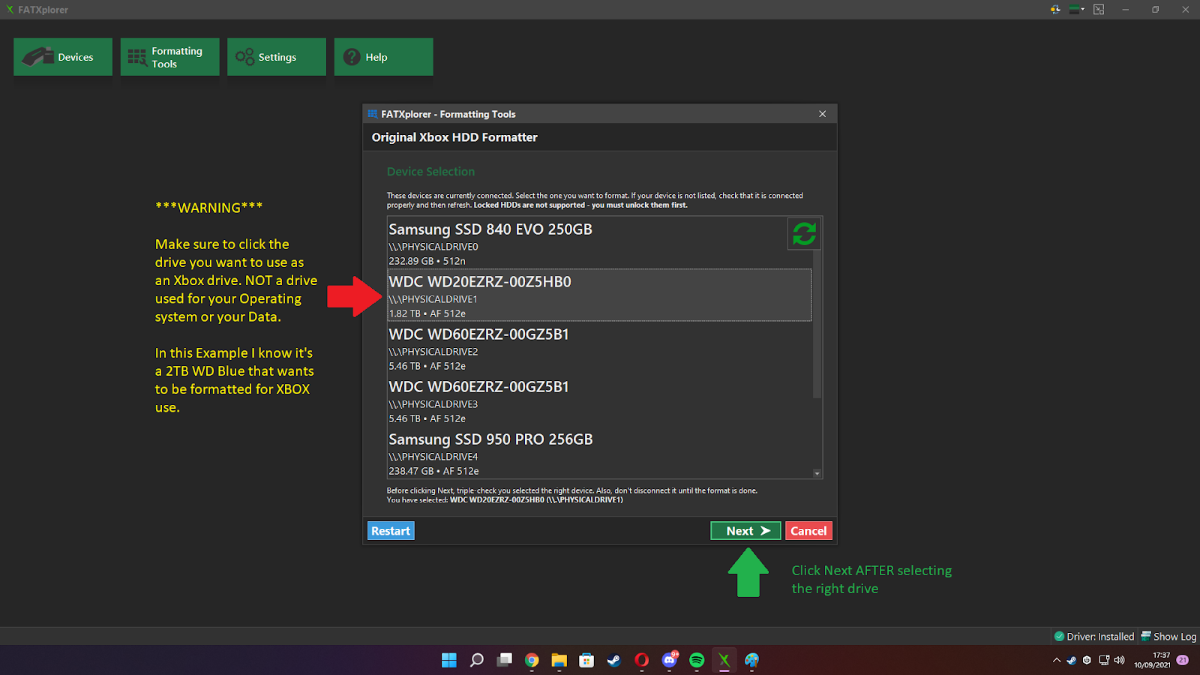Choose the WD60EZRZ drive on PHYSICALDRIVE3
The height and width of the screenshot is (675, 1200).
coord(599,399)
